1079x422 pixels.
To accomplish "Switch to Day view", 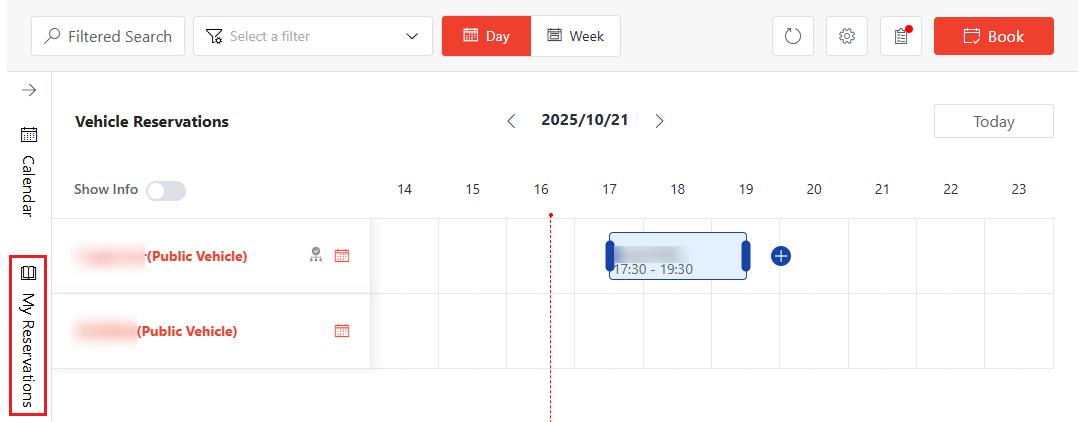I will [486, 36].
